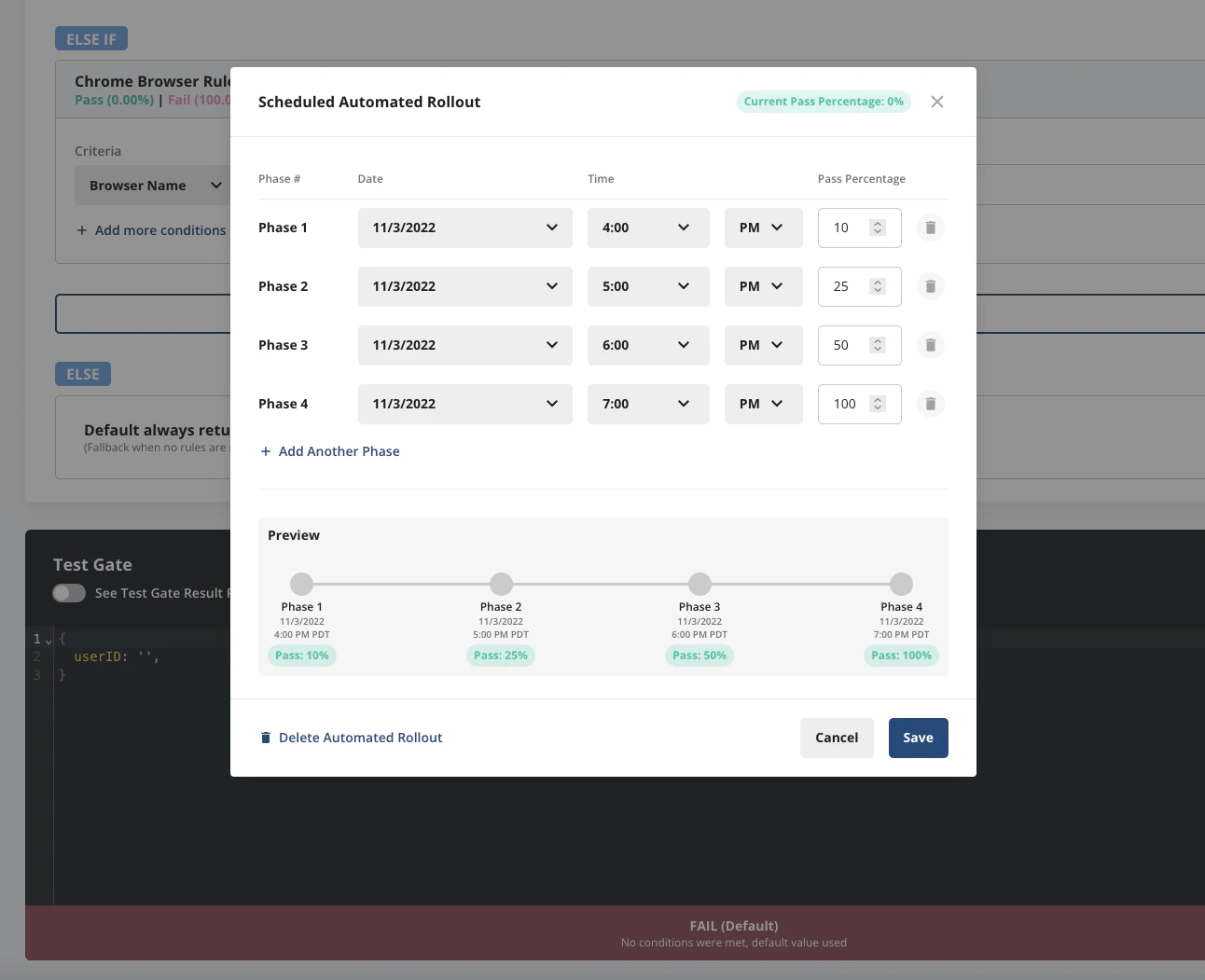Open the Phase 2 time dropdown showing 5:00

[x=648, y=286]
